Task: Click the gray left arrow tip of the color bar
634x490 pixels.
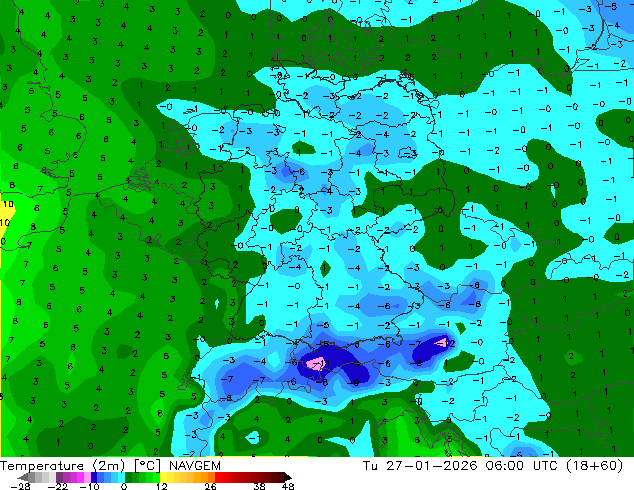Action: [x=23, y=477]
